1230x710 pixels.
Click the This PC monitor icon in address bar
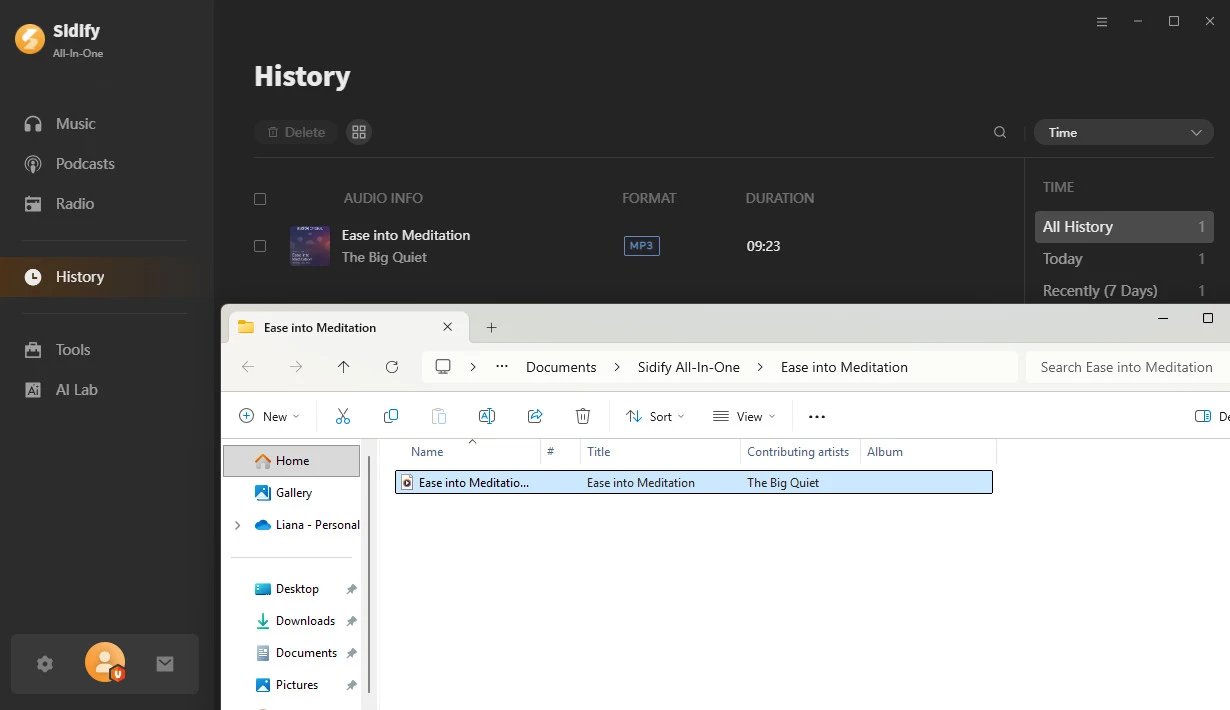tap(443, 367)
